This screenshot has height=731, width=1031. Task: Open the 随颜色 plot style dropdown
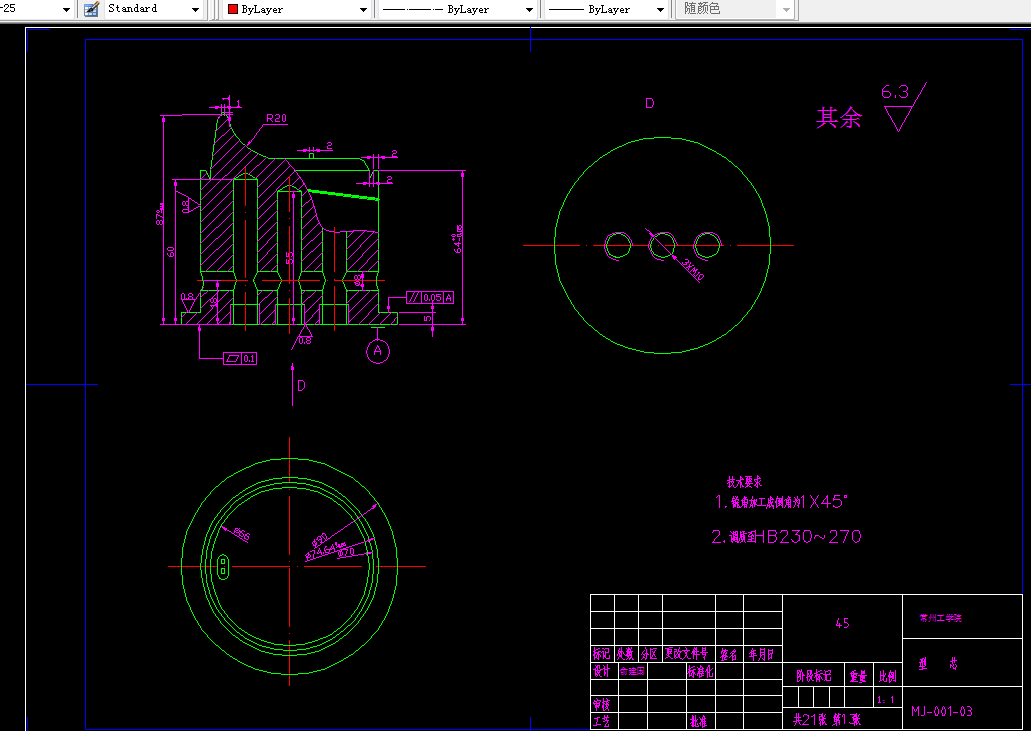pos(786,10)
